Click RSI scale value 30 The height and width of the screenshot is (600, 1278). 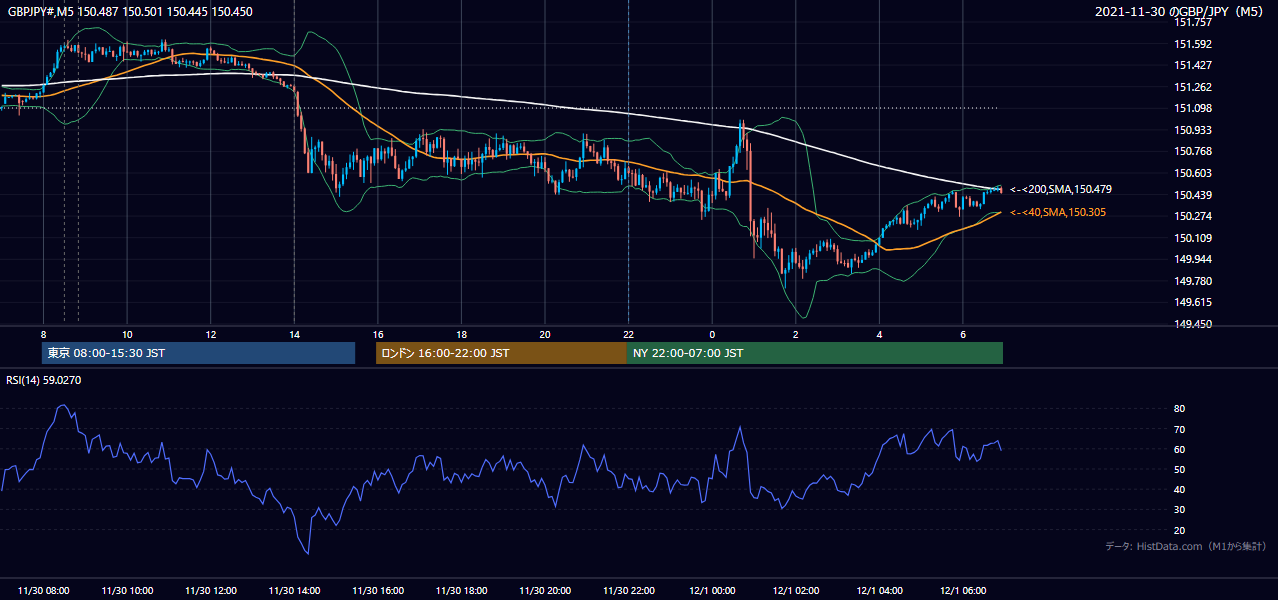click(1179, 510)
